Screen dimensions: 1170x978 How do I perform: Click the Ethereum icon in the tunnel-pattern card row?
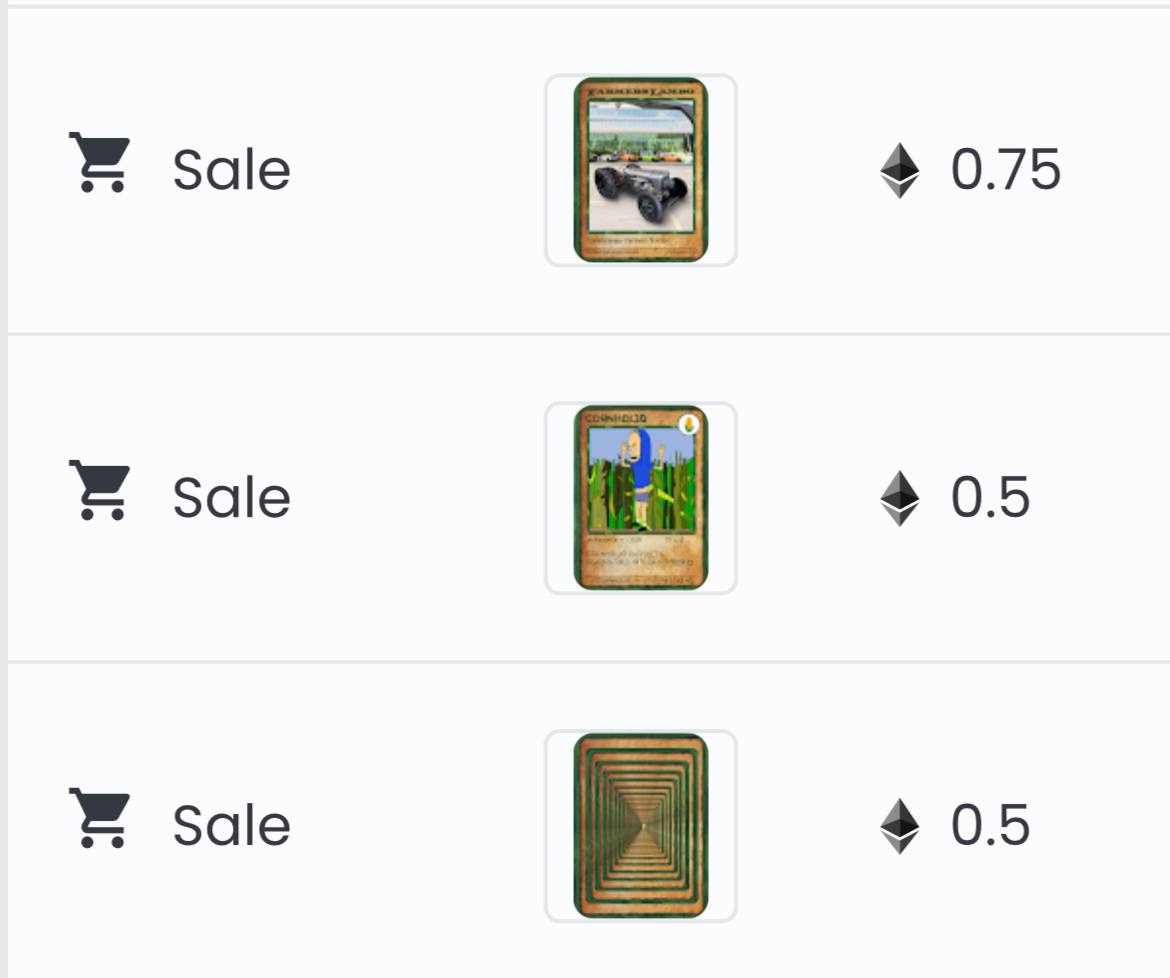(899, 826)
